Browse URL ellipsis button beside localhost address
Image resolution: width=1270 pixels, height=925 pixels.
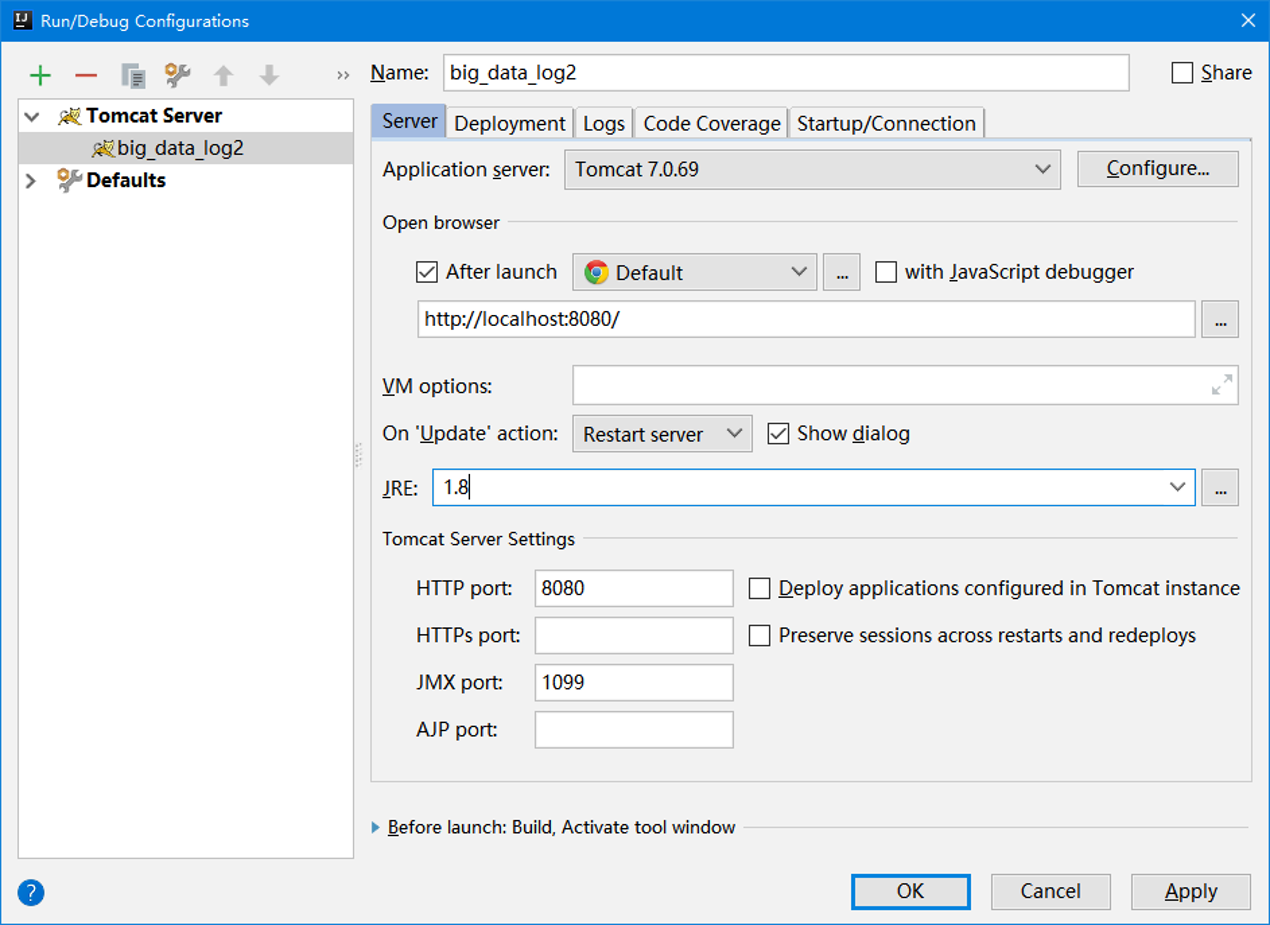coord(1220,320)
